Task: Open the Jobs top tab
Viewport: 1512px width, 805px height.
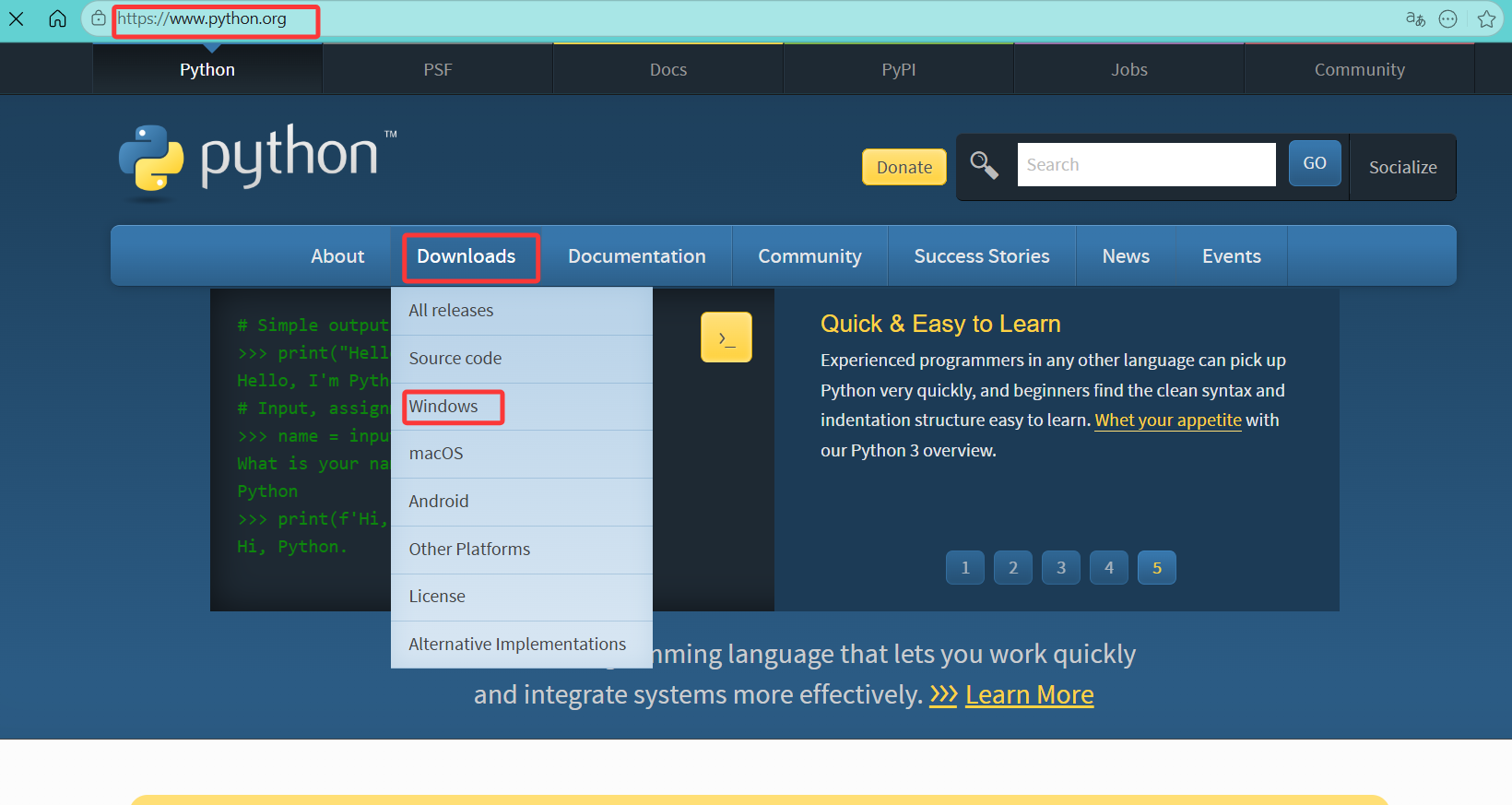Action: [1129, 69]
